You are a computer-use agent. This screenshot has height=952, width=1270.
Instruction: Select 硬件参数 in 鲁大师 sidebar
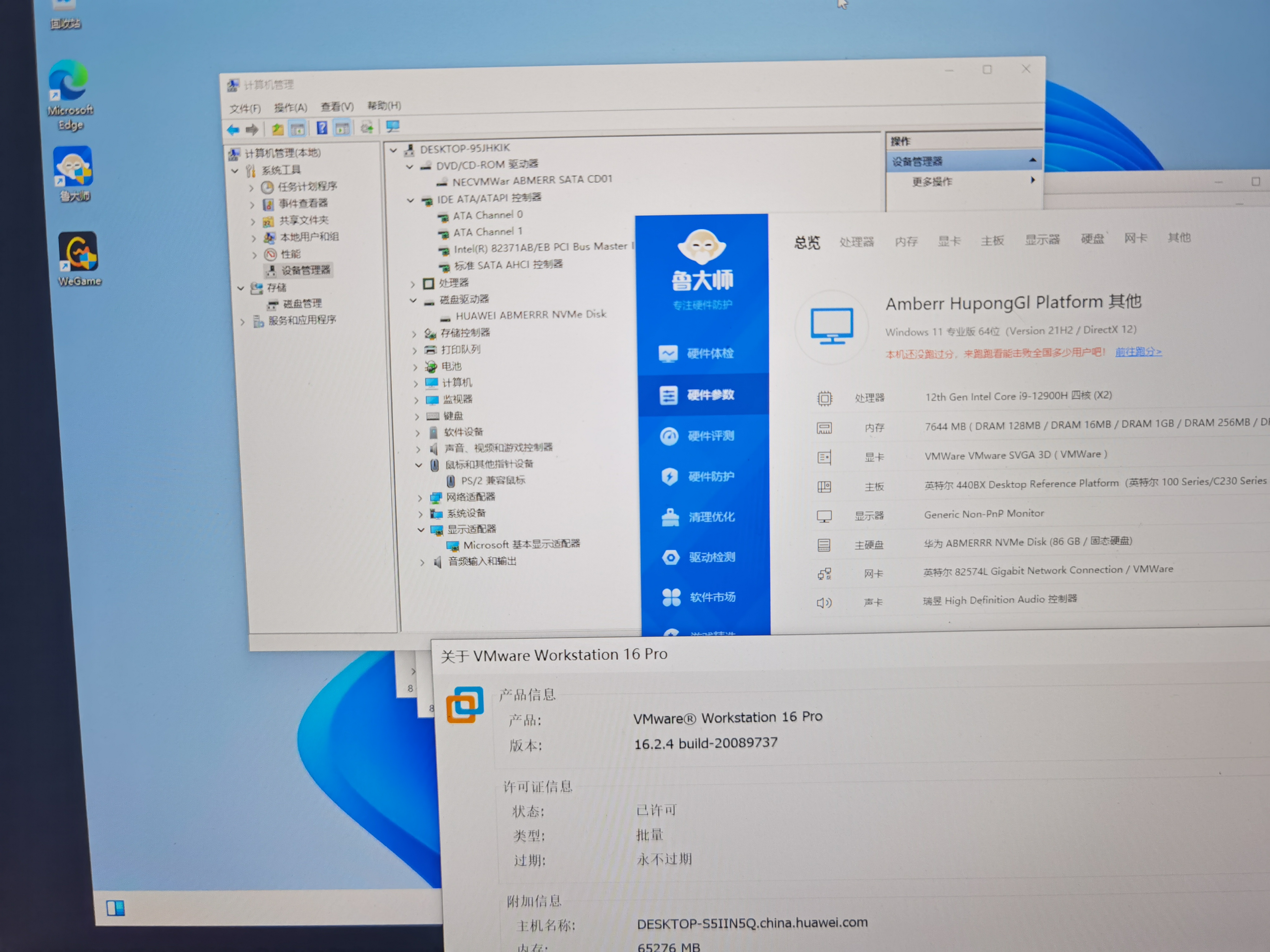[703, 395]
